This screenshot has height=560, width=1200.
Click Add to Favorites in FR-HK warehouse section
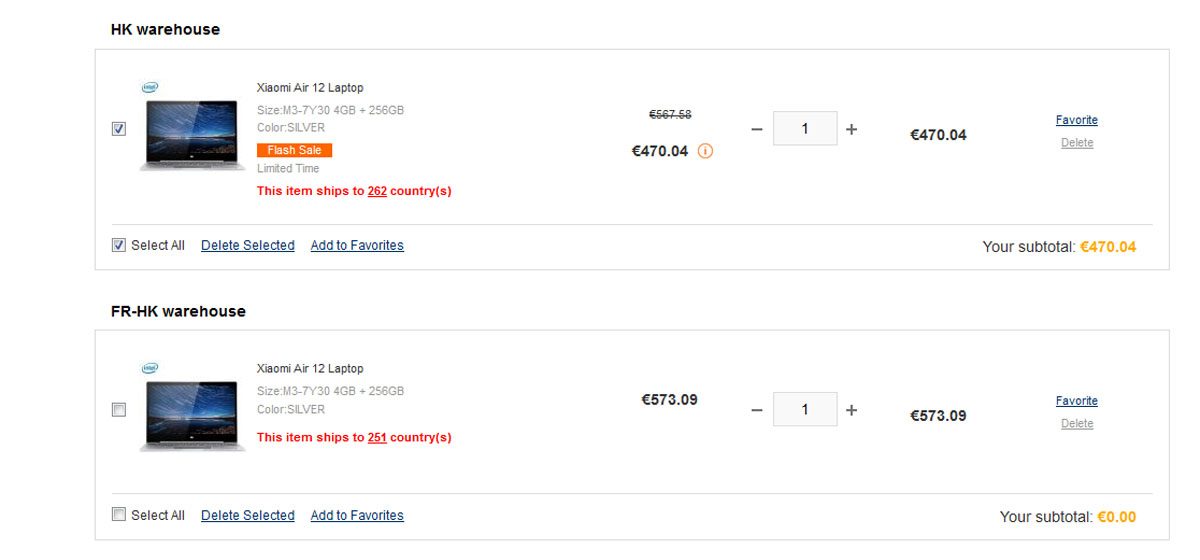tap(357, 515)
